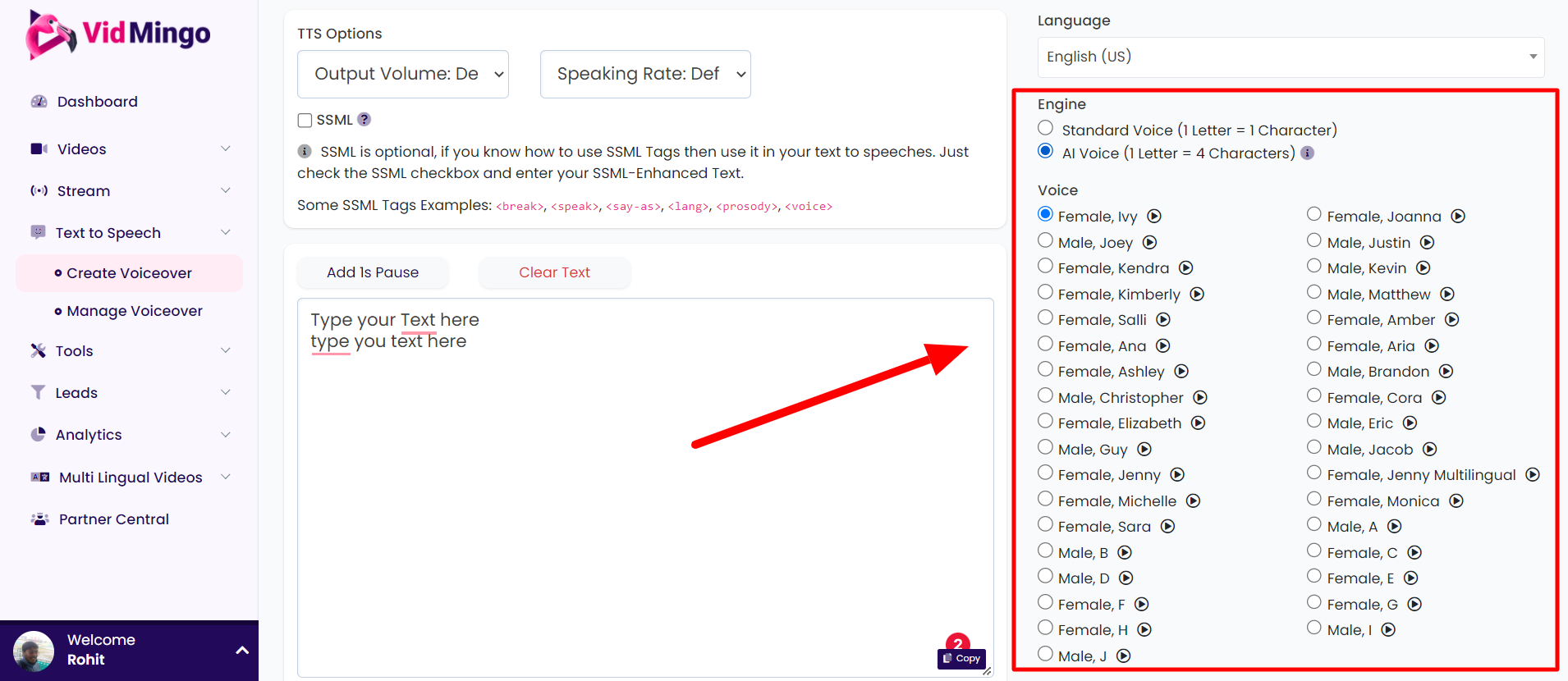Preview the Female, Ashley voice
The image size is (1568, 681).
coord(1182,372)
